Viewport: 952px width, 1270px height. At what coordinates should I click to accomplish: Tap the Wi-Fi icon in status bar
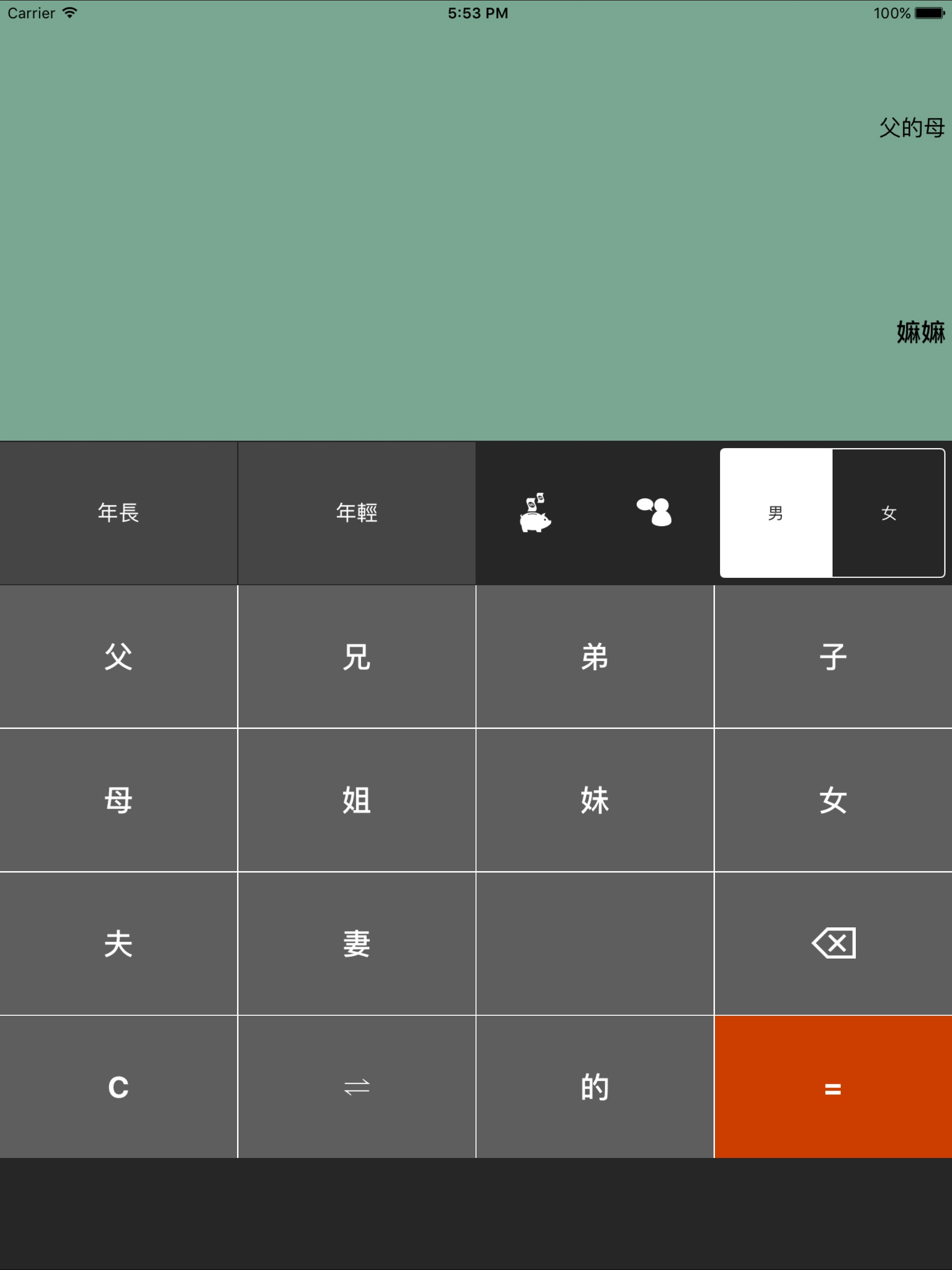click(69, 13)
